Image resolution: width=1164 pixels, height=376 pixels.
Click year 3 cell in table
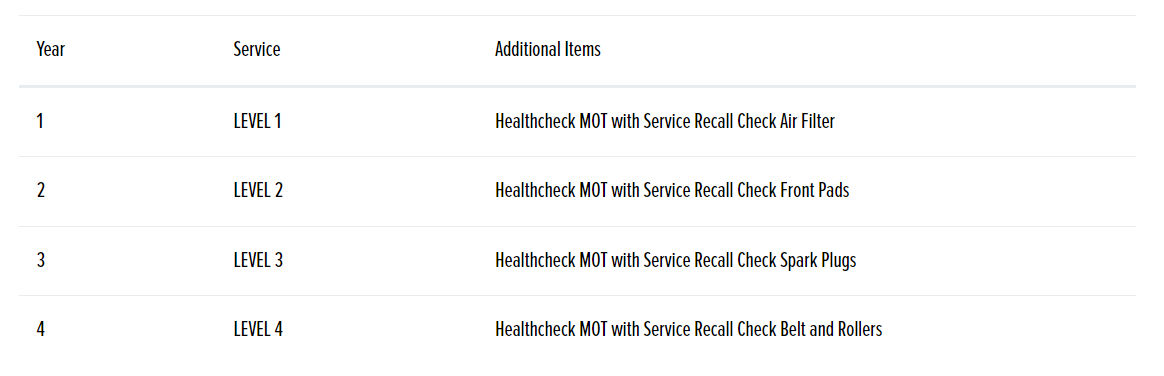[x=41, y=260]
